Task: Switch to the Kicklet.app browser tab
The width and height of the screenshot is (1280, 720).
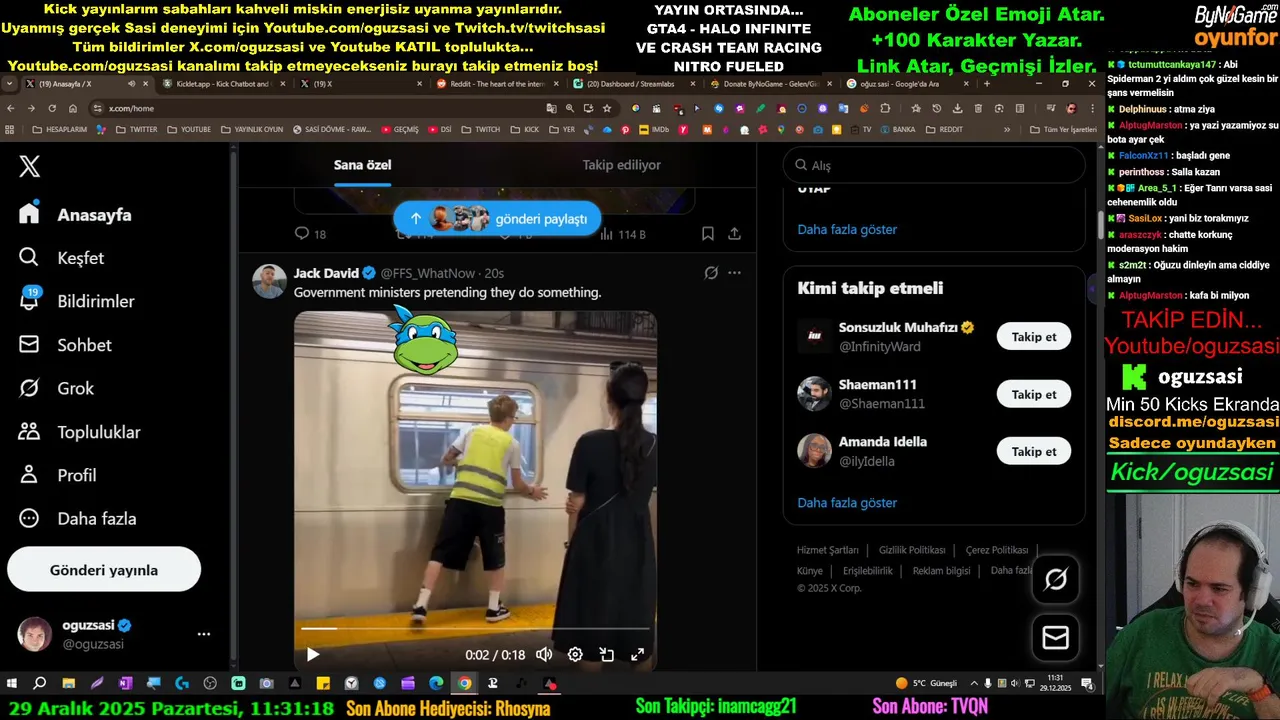Action: coord(222,84)
